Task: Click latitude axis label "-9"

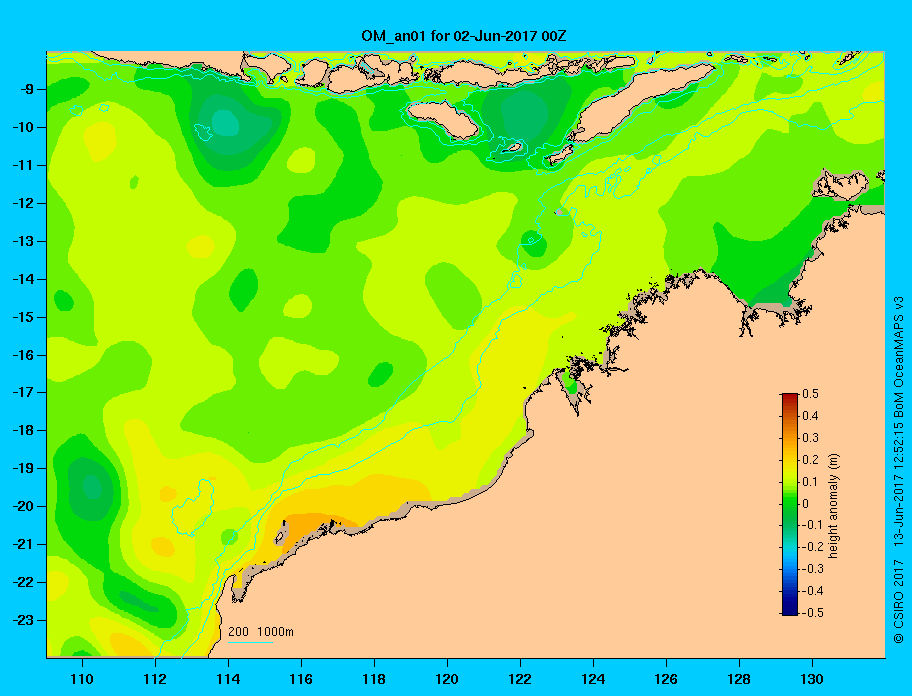Action: 25,90
